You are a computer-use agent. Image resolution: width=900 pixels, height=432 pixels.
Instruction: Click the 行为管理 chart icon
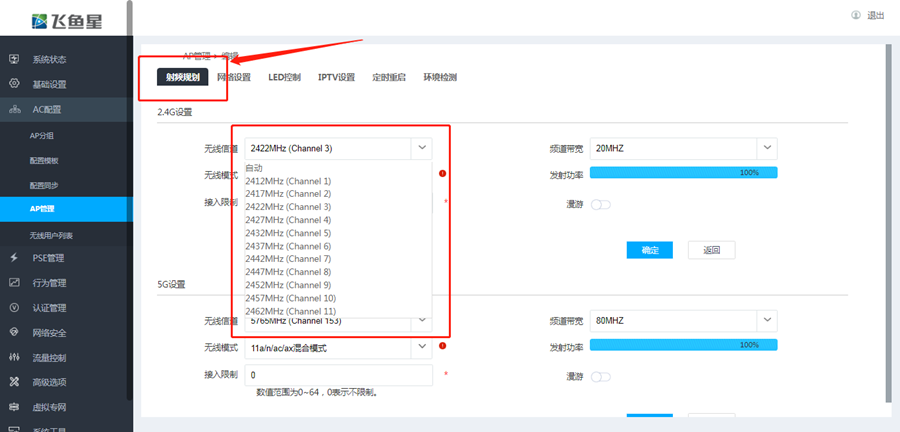[14, 283]
